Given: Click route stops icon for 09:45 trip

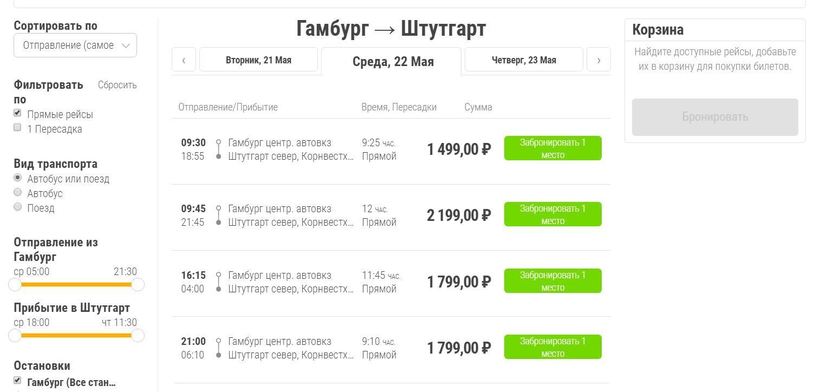Looking at the screenshot, I should point(219,215).
